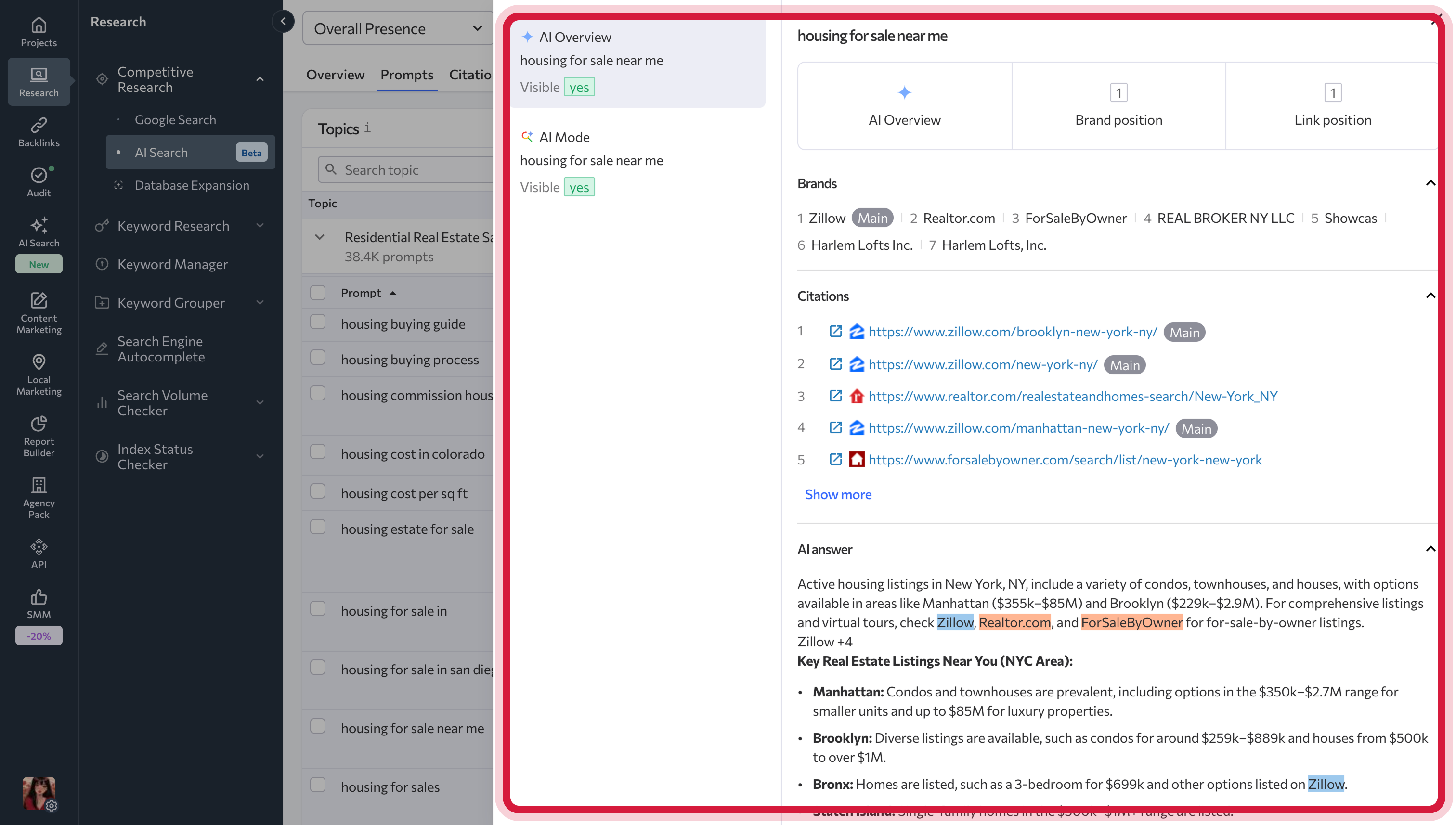Check the 'housing buying guide' row checkbox

pyautogui.click(x=318, y=322)
